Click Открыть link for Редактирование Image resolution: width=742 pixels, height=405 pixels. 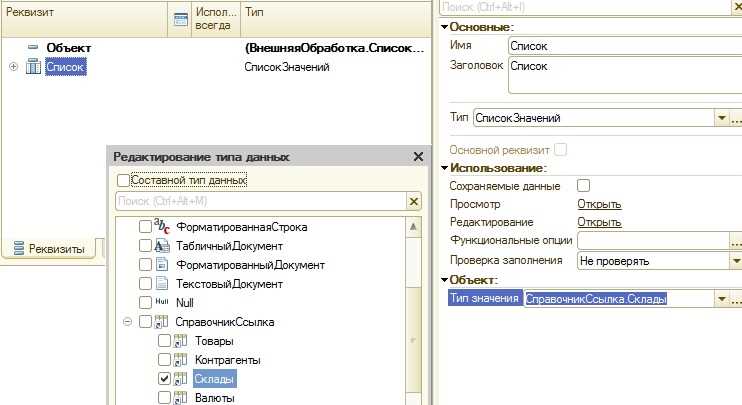pos(599,222)
